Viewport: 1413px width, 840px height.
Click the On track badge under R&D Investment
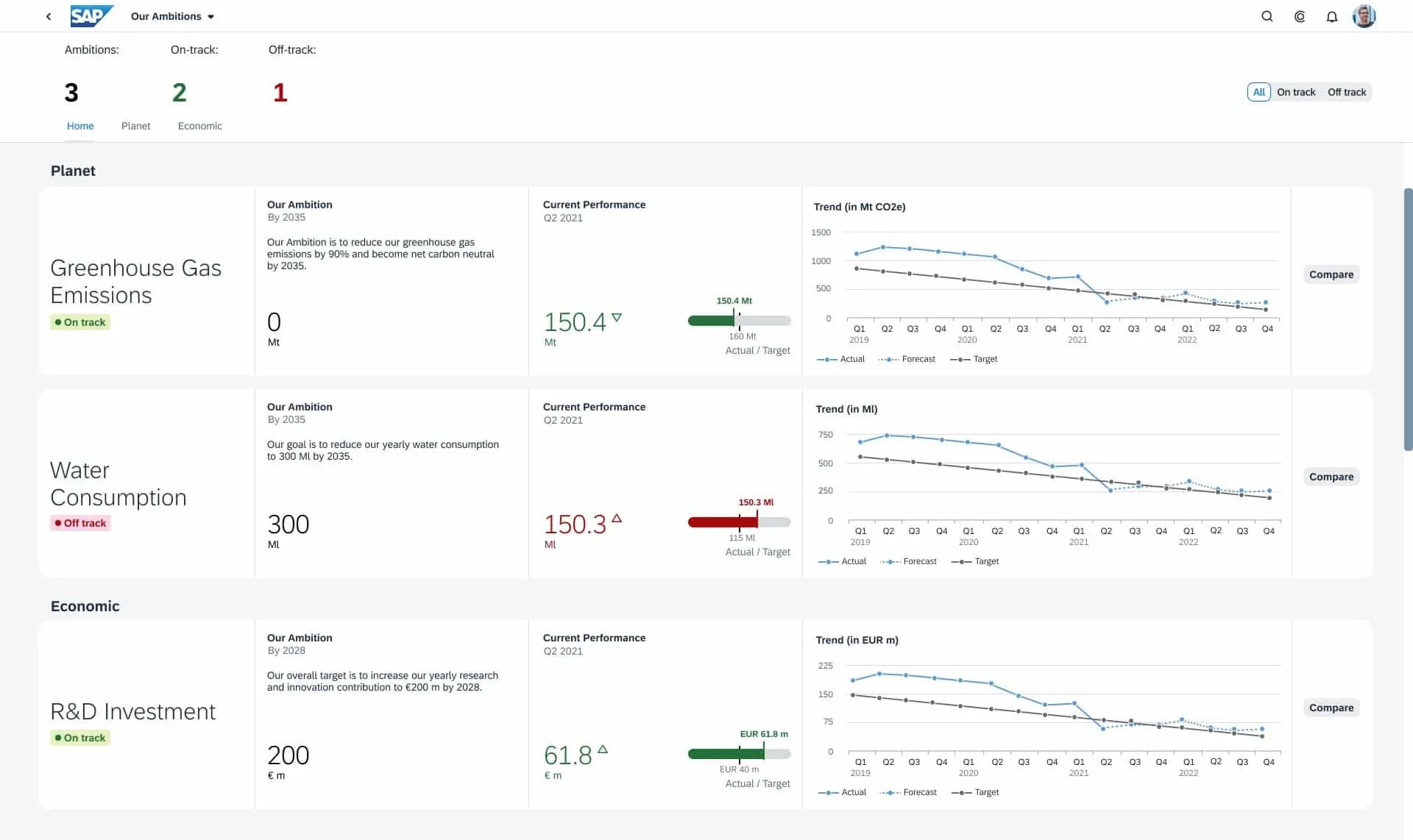click(x=80, y=738)
